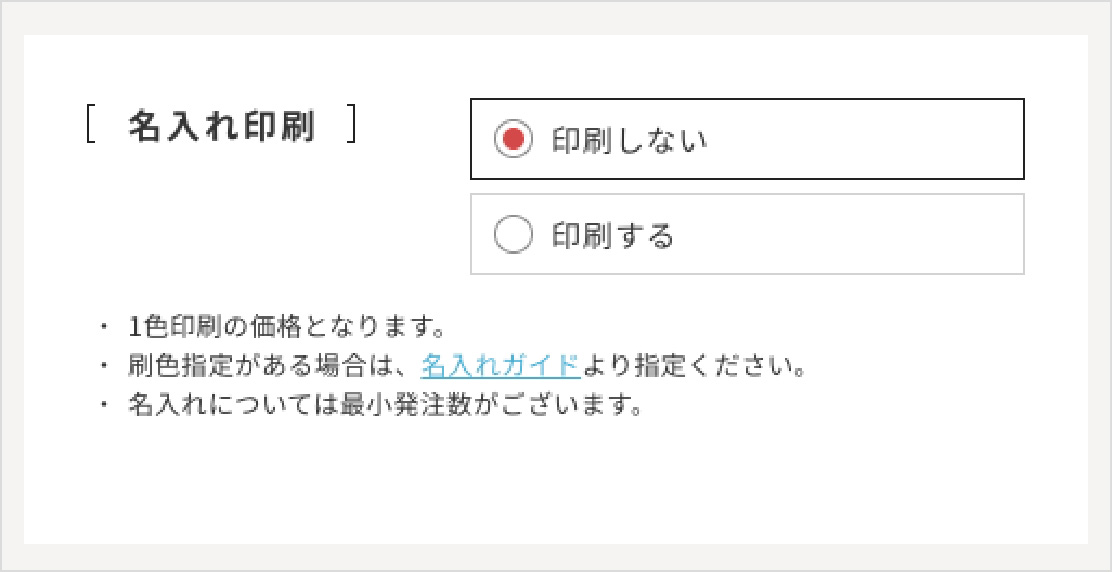The image size is (1112, 572).
Task: Click empty space inside the 印刷する option box
Action: [860, 235]
